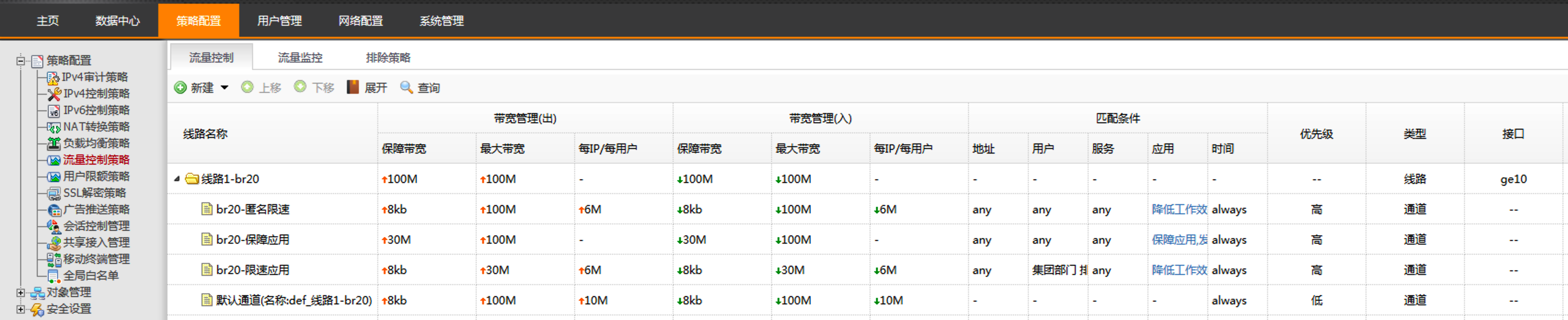Image resolution: width=1568 pixels, height=320 pixels.
Task: Click the ge10 interface cell
Action: click(1513, 179)
